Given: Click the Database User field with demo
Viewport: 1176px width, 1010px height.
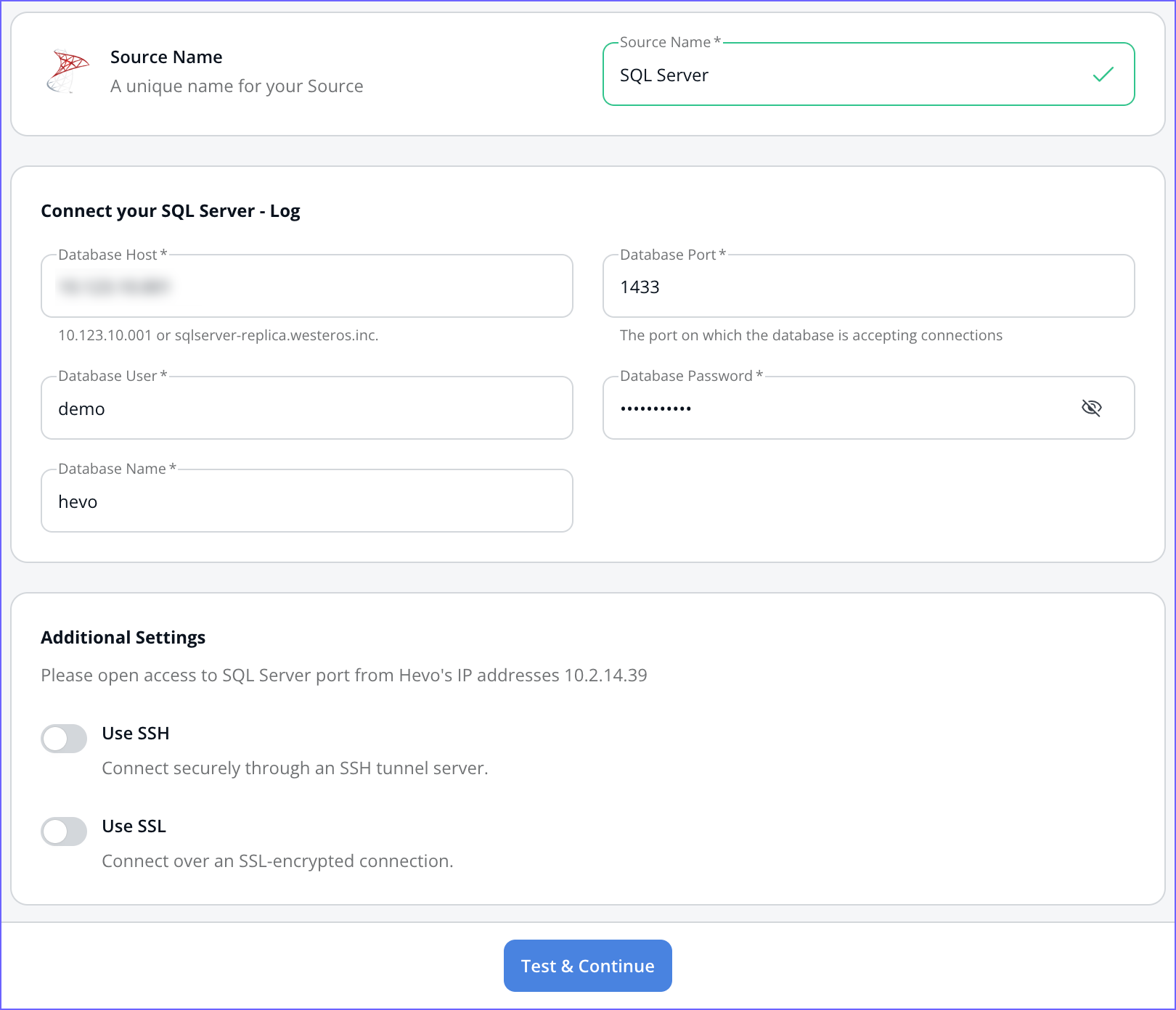Looking at the screenshot, I should 307,408.
